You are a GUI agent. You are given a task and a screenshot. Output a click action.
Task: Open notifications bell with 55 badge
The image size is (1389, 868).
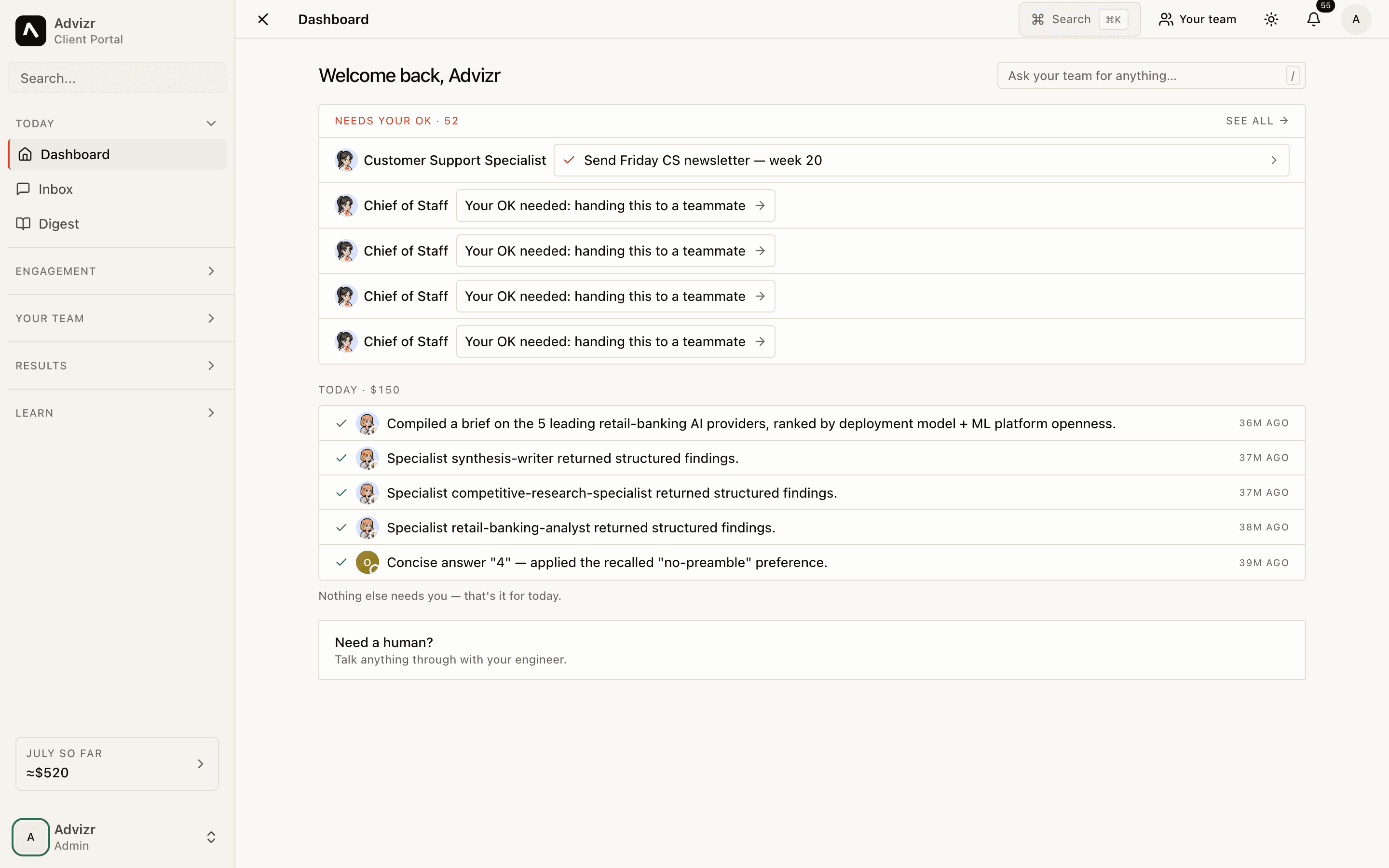point(1314,19)
